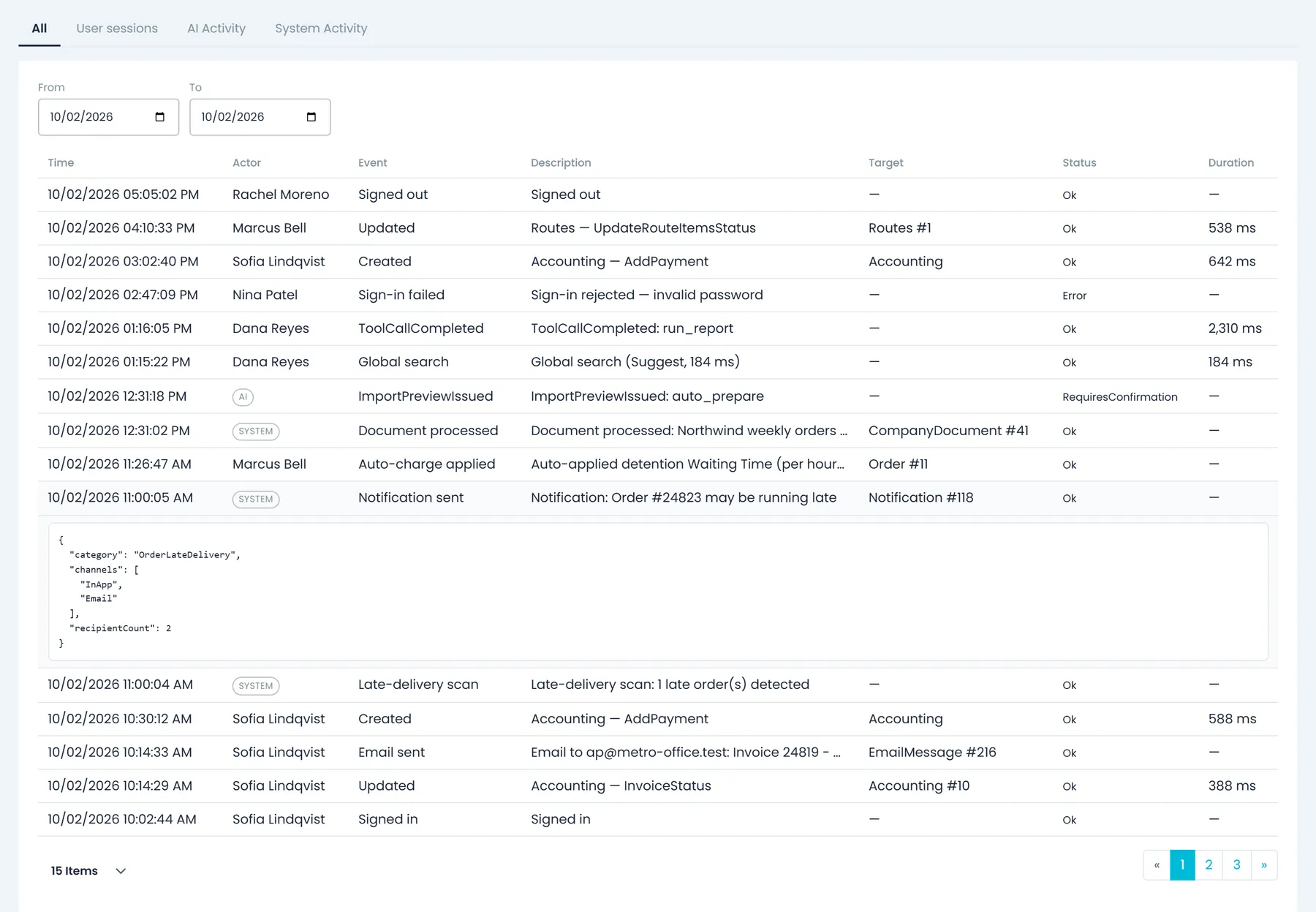This screenshot has height=912, width=1316.
Task: Expand the ImportPreviewIssued auto_prepare row
Action: click(x=658, y=396)
